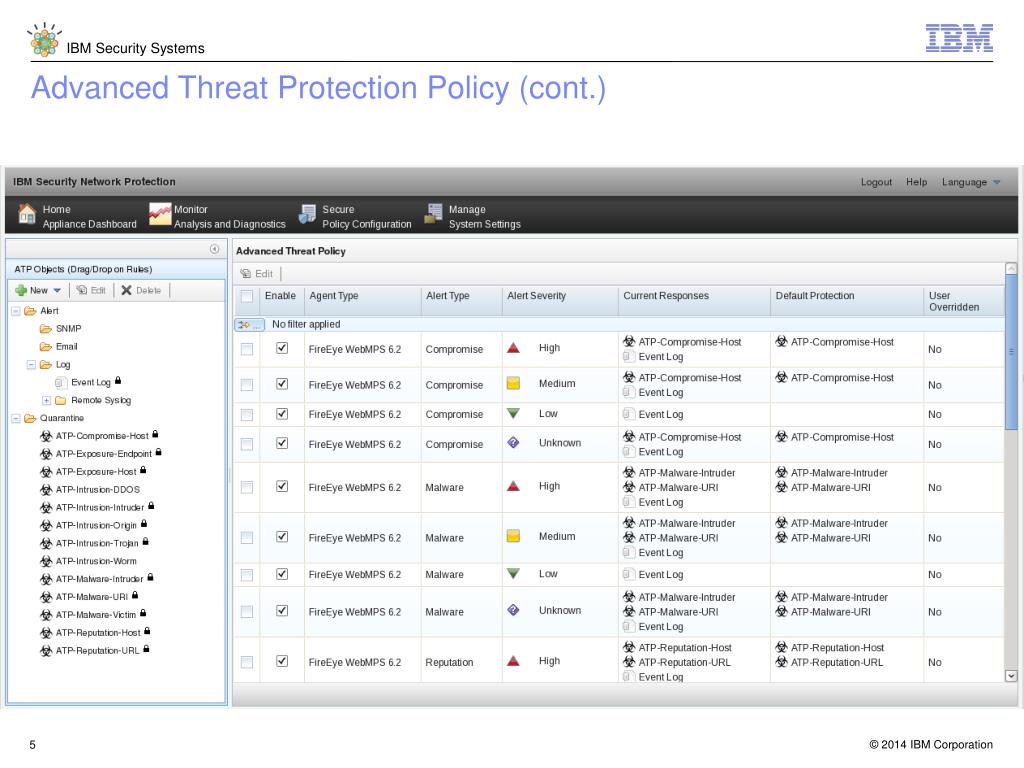Toggle the select-all checkbox in table header
1024x768 pixels.
click(247, 296)
